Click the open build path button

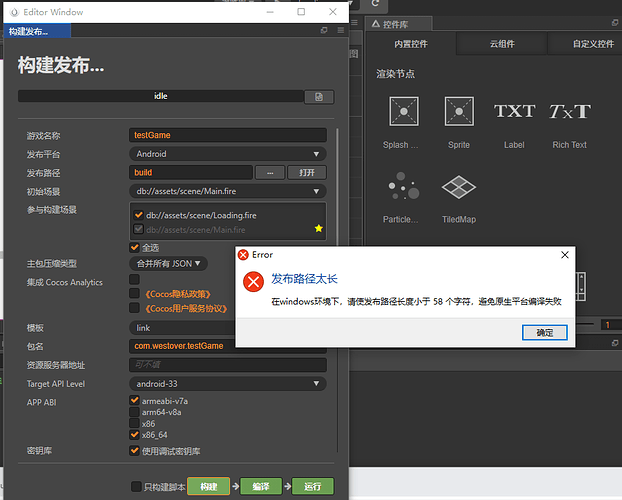click(307, 173)
